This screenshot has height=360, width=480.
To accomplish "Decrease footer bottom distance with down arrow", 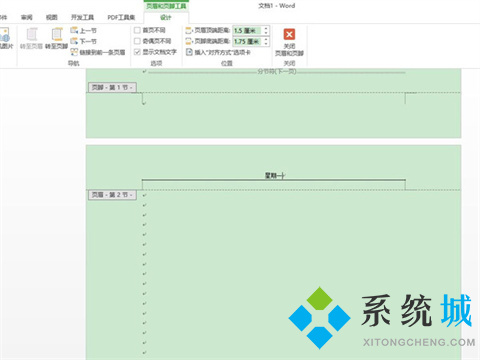I will click(266, 44).
